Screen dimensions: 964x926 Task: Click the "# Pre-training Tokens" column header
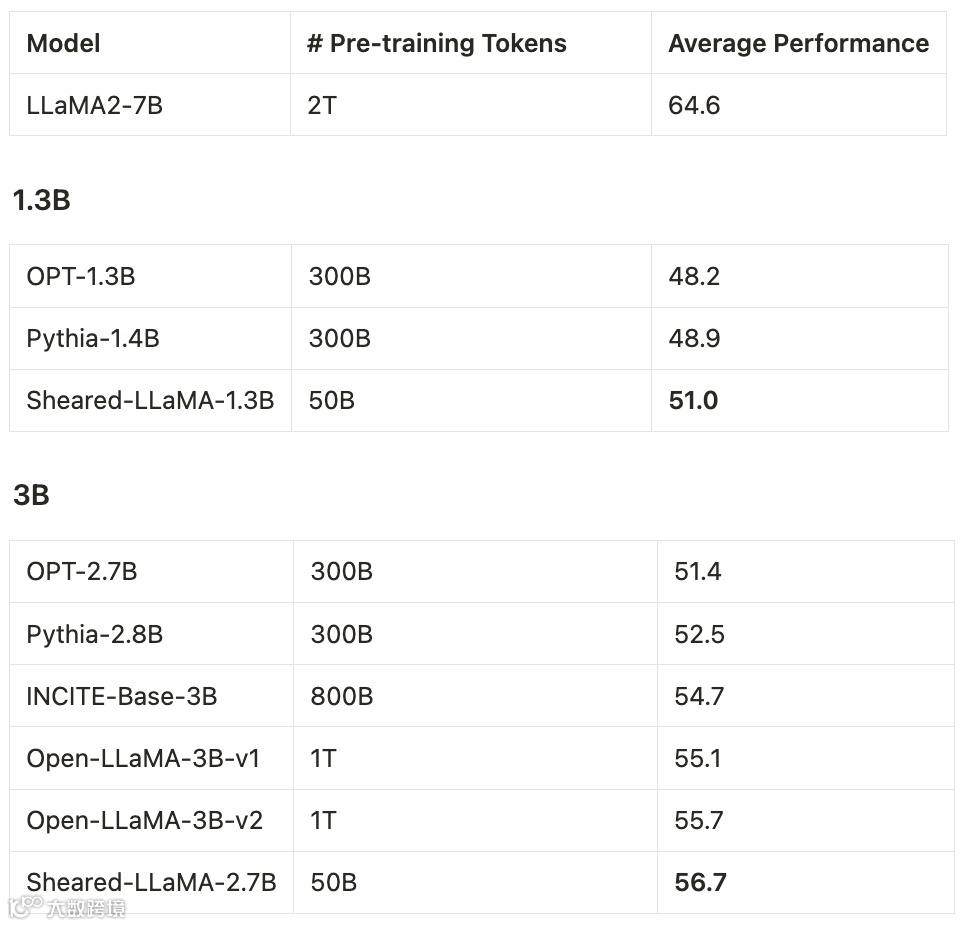(x=437, y=44)
